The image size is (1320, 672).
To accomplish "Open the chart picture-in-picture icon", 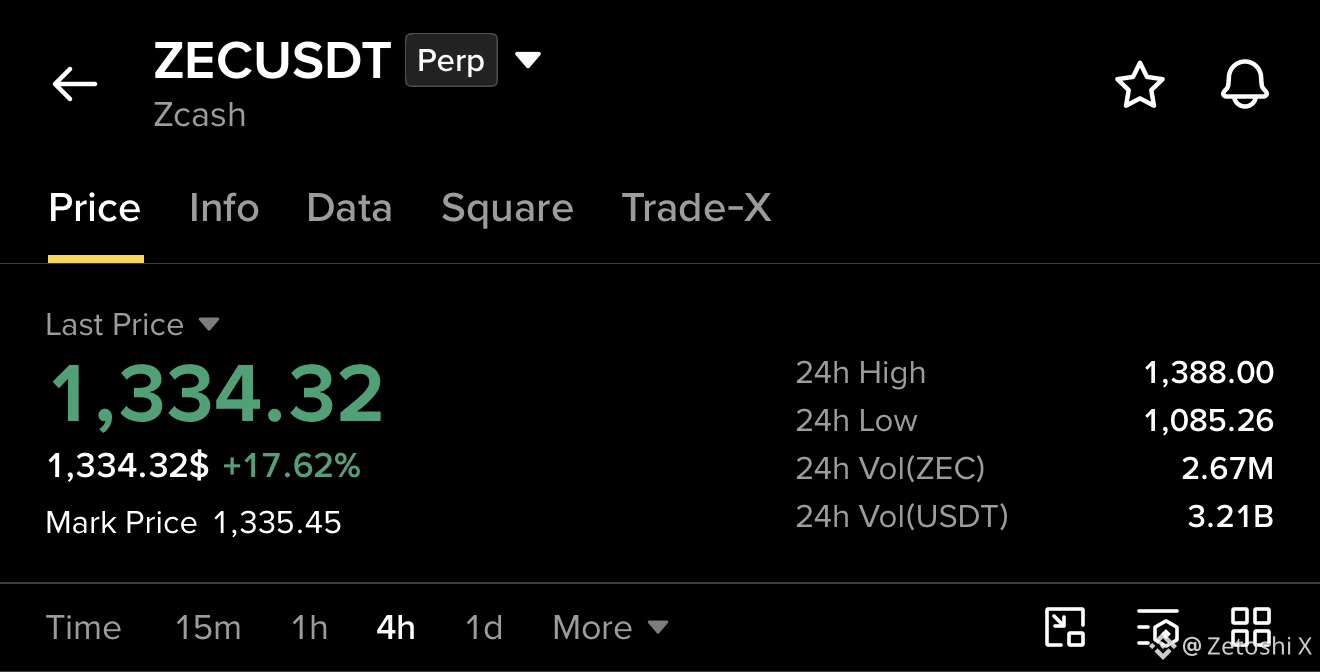I will coord(1065,627).
